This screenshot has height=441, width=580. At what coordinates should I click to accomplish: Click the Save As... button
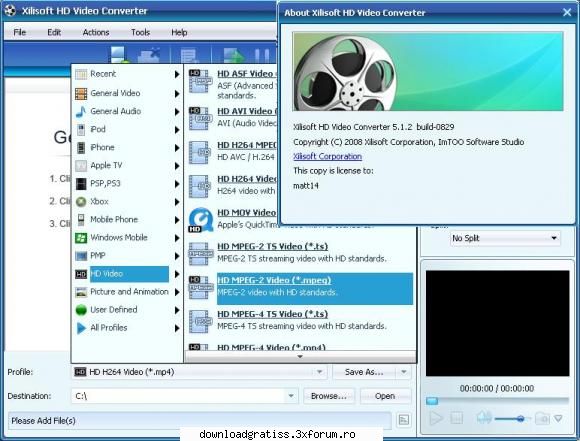(364, 372)
